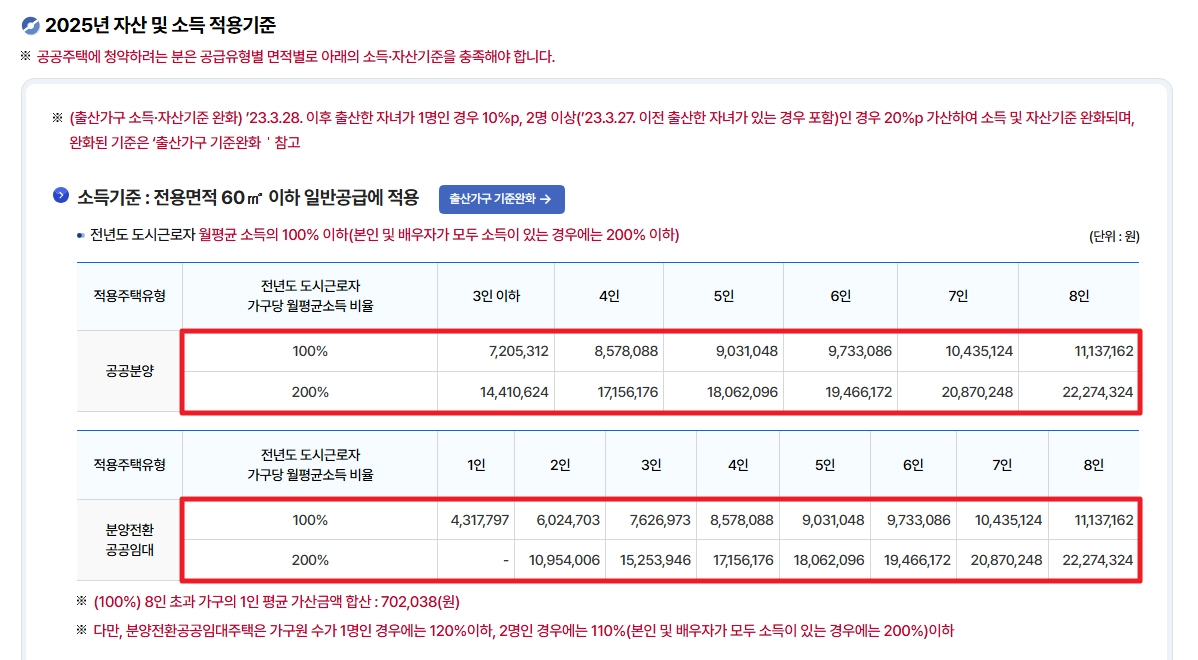Screen dimensions: 1198x660
Task: Select the 출산가구 기준완화 blue button
Action: point(501,198)
